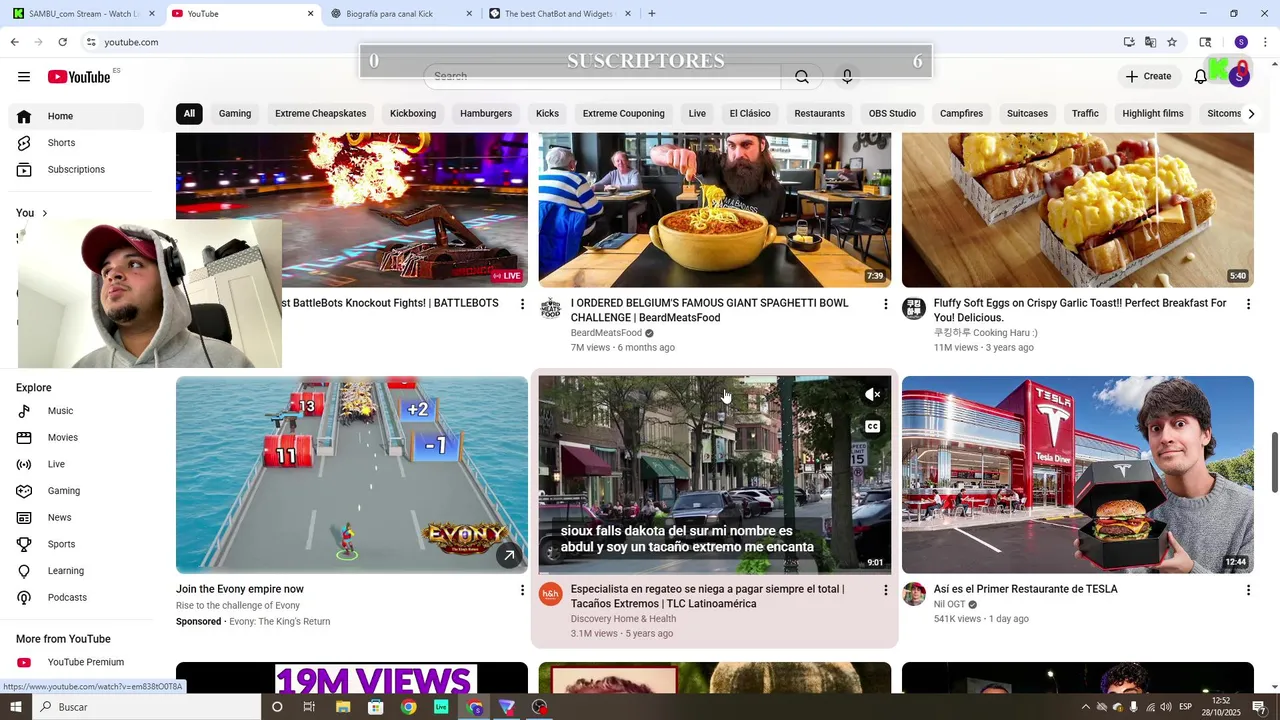The image size is (1280, 720).
Task: Open the Fluffy Soft Eggs video title
Action: pos(1080,310)
